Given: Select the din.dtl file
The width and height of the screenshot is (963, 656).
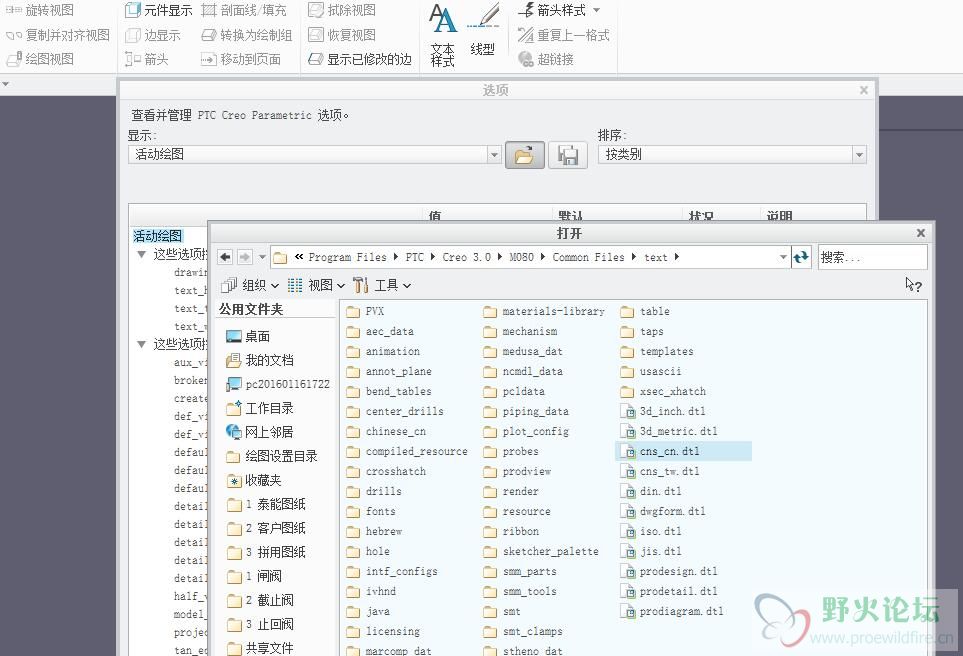Looking at the screenshot, I should [651, 491].
